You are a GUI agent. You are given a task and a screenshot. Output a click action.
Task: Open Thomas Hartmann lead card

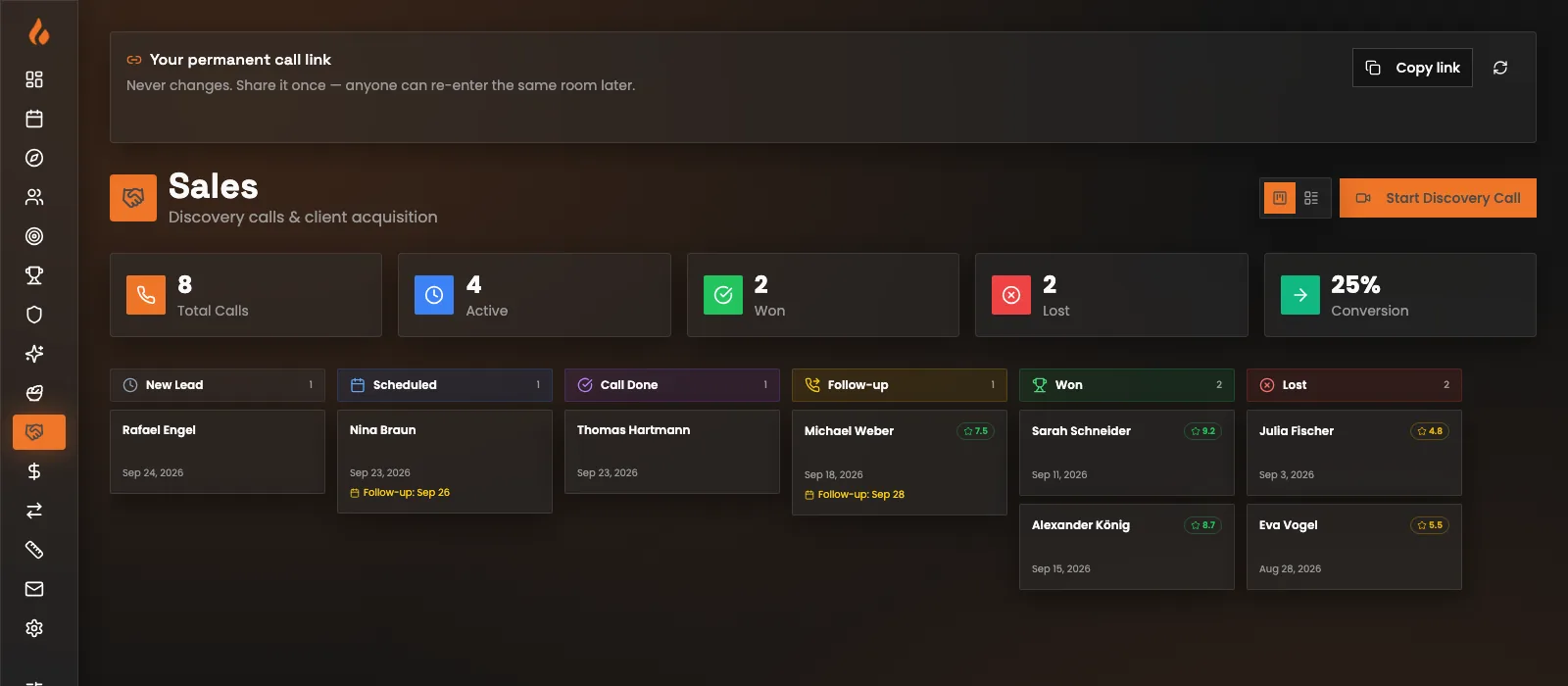point(672,452)
